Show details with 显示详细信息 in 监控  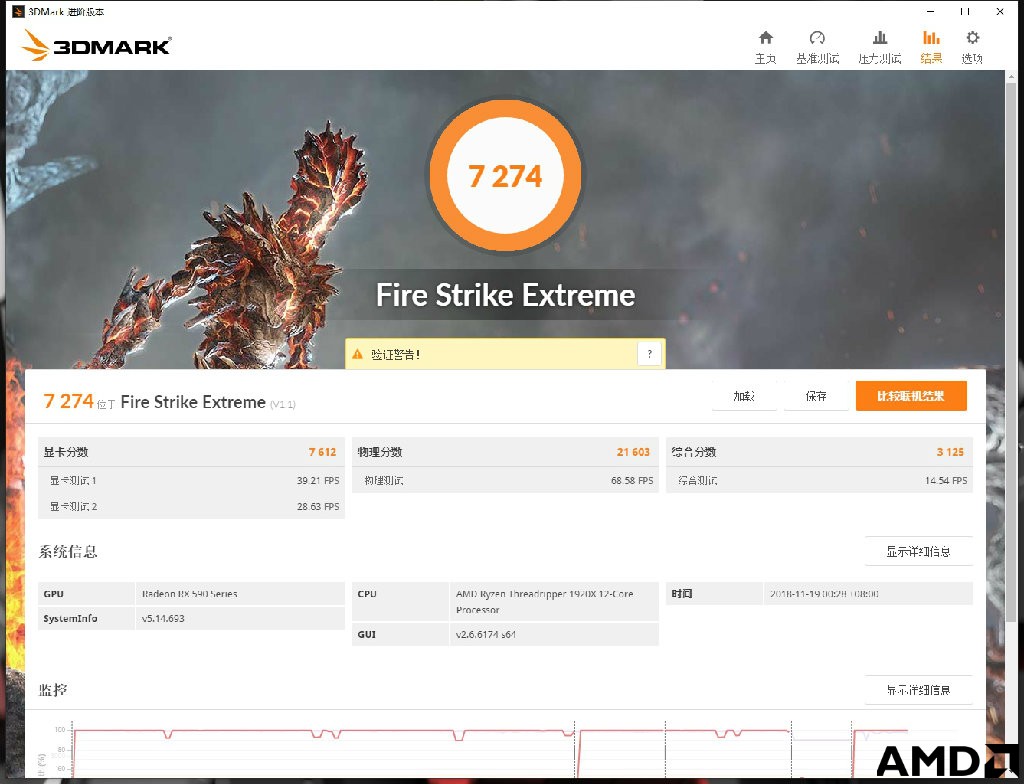918,690
